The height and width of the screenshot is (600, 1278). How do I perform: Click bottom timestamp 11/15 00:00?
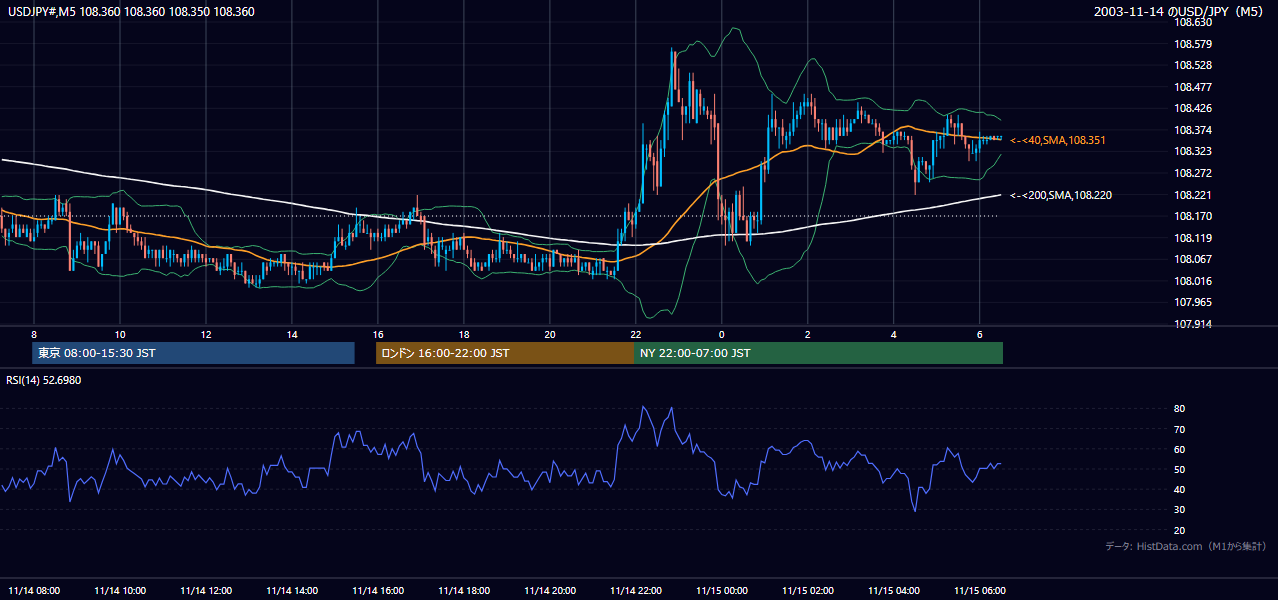point(722,591)
